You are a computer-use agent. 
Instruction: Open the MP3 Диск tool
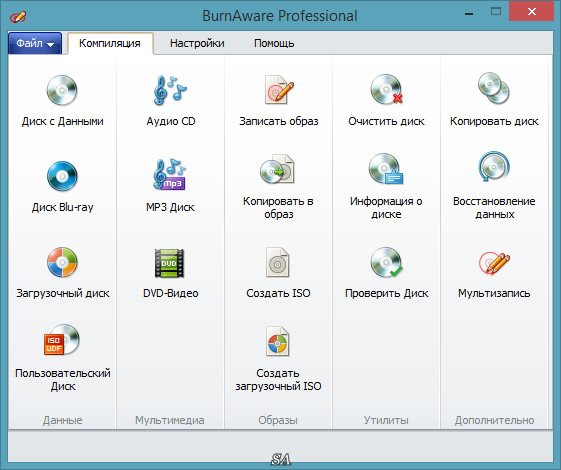click(x=170, y=186)
